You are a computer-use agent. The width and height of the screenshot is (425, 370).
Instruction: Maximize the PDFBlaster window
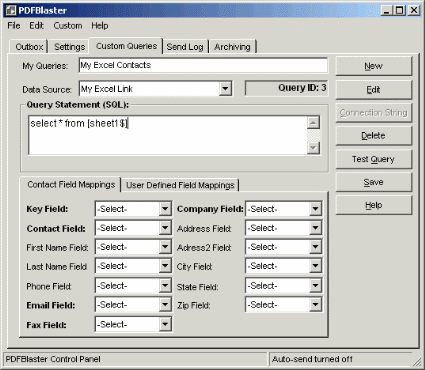coord(399,11)
